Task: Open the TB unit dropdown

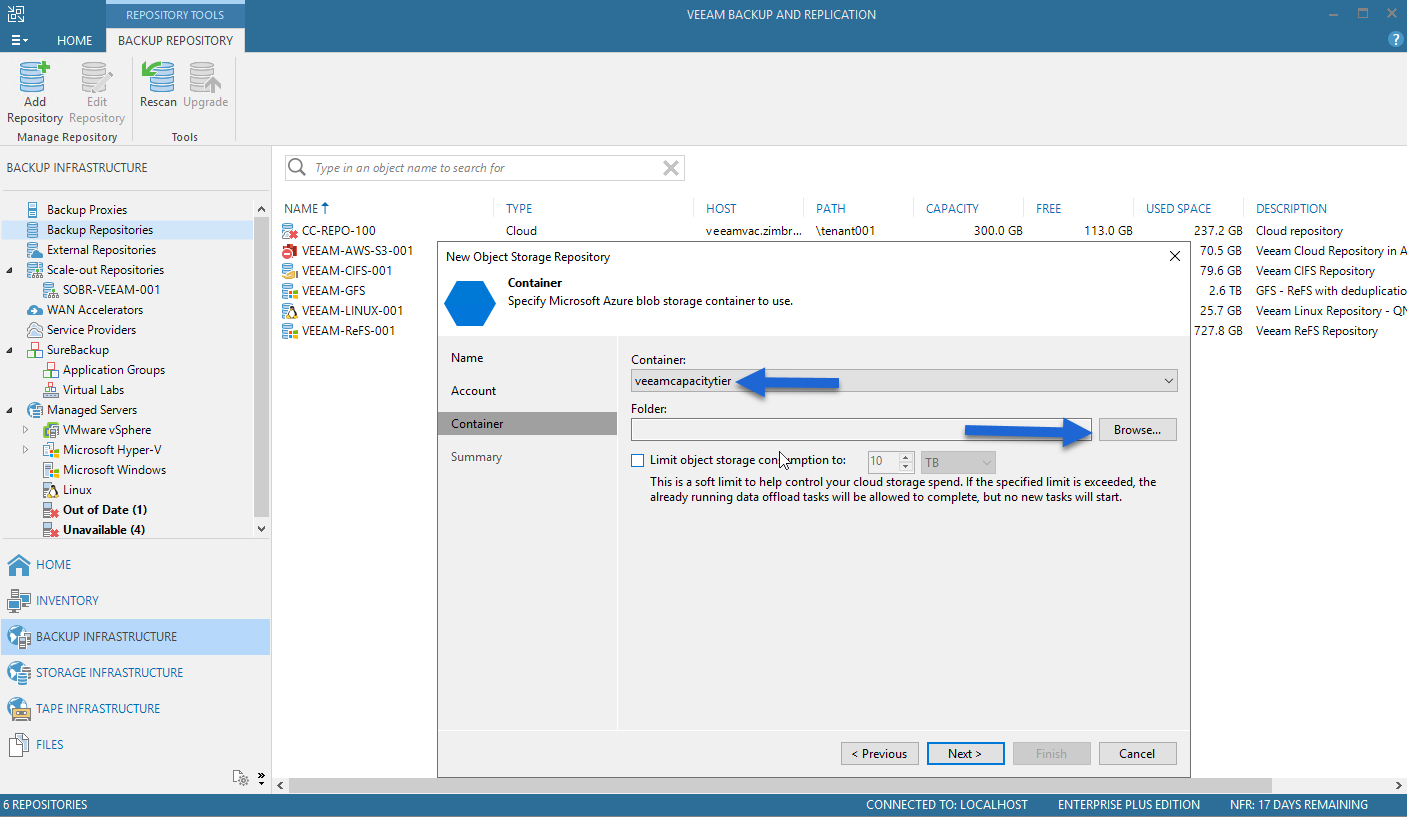Action: 958,462
